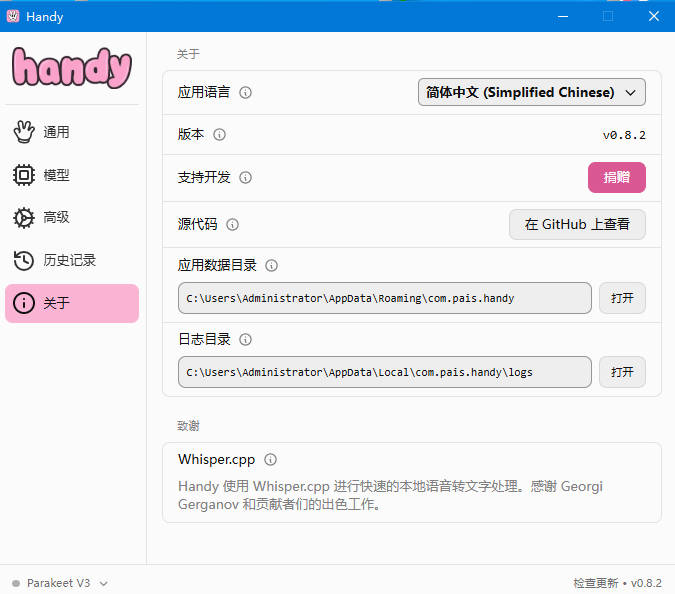The image size is (675, 594).
Task: Click info icon beside 源代码
Action: pyautogui.click(x=233, y=224)
